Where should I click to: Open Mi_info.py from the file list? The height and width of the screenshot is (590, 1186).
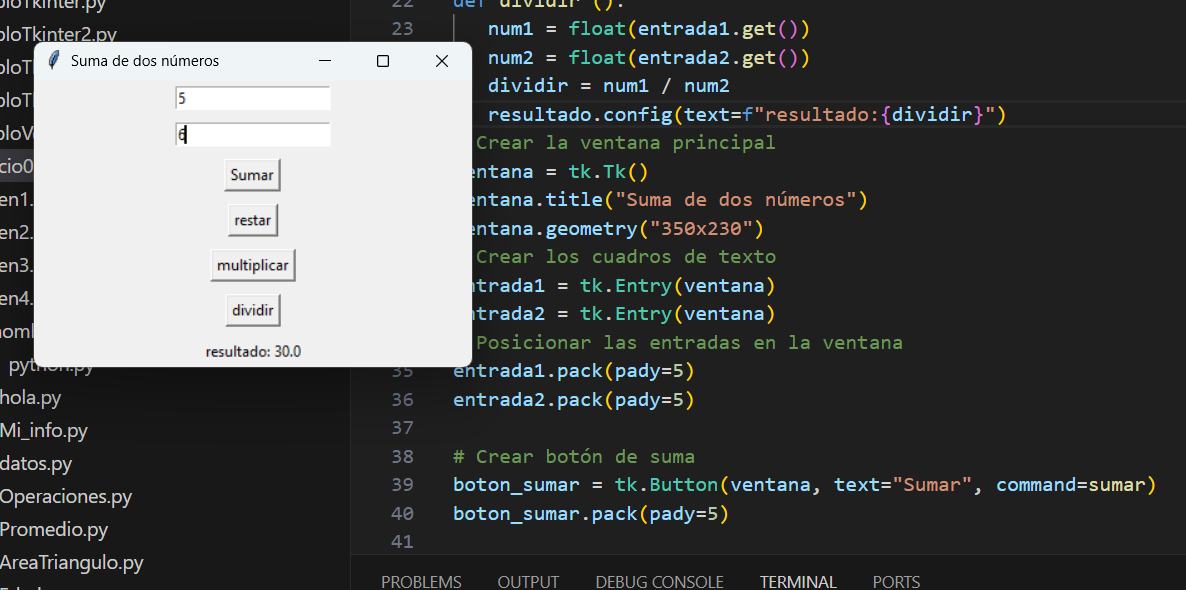(44, 431)
